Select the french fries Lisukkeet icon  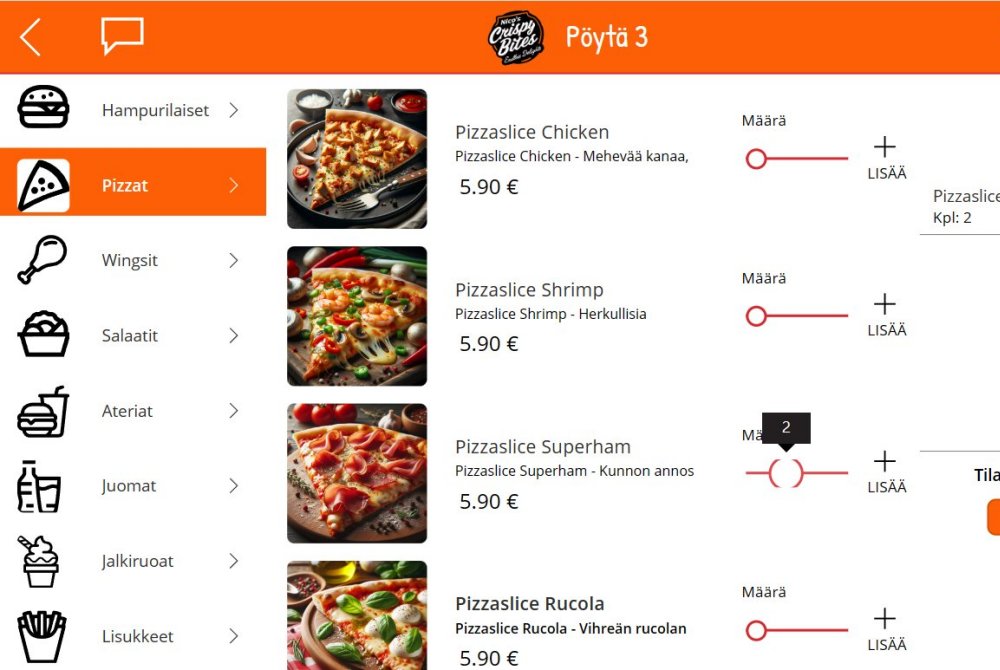(41, 636)
